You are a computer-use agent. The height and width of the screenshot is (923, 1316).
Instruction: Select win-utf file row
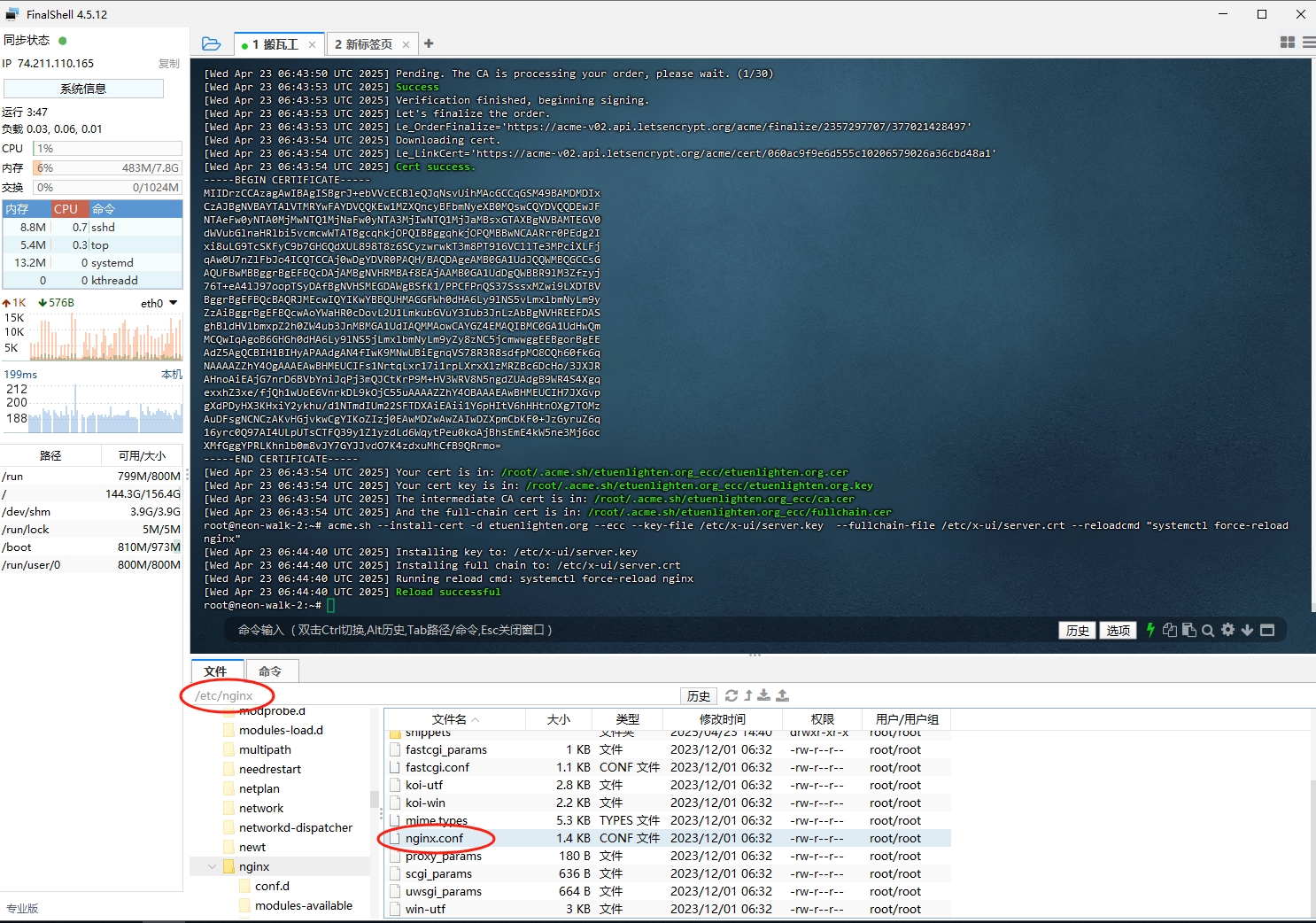coord(669,909)
